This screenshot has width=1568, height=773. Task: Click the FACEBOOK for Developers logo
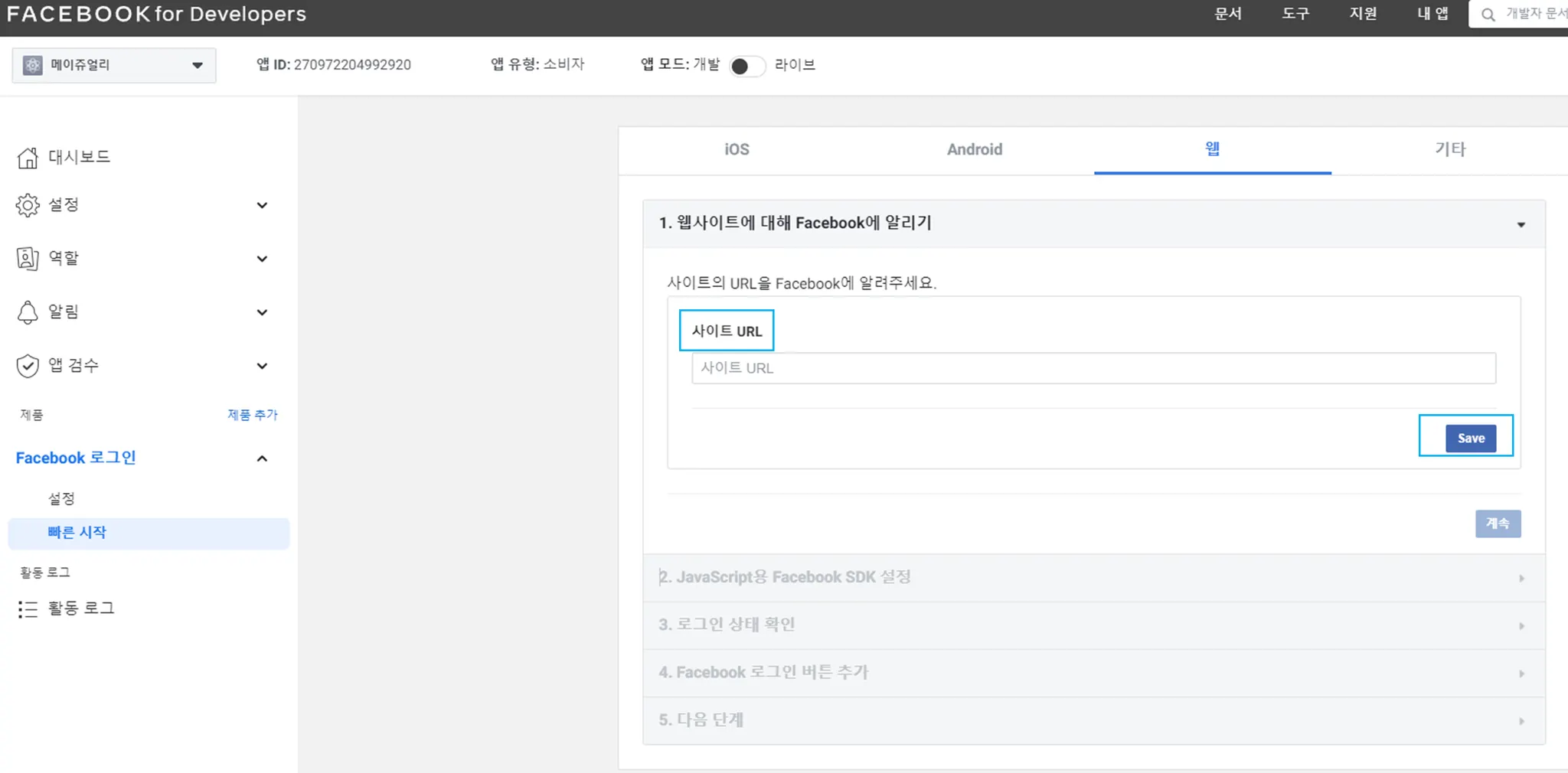[x=156, y=15]
